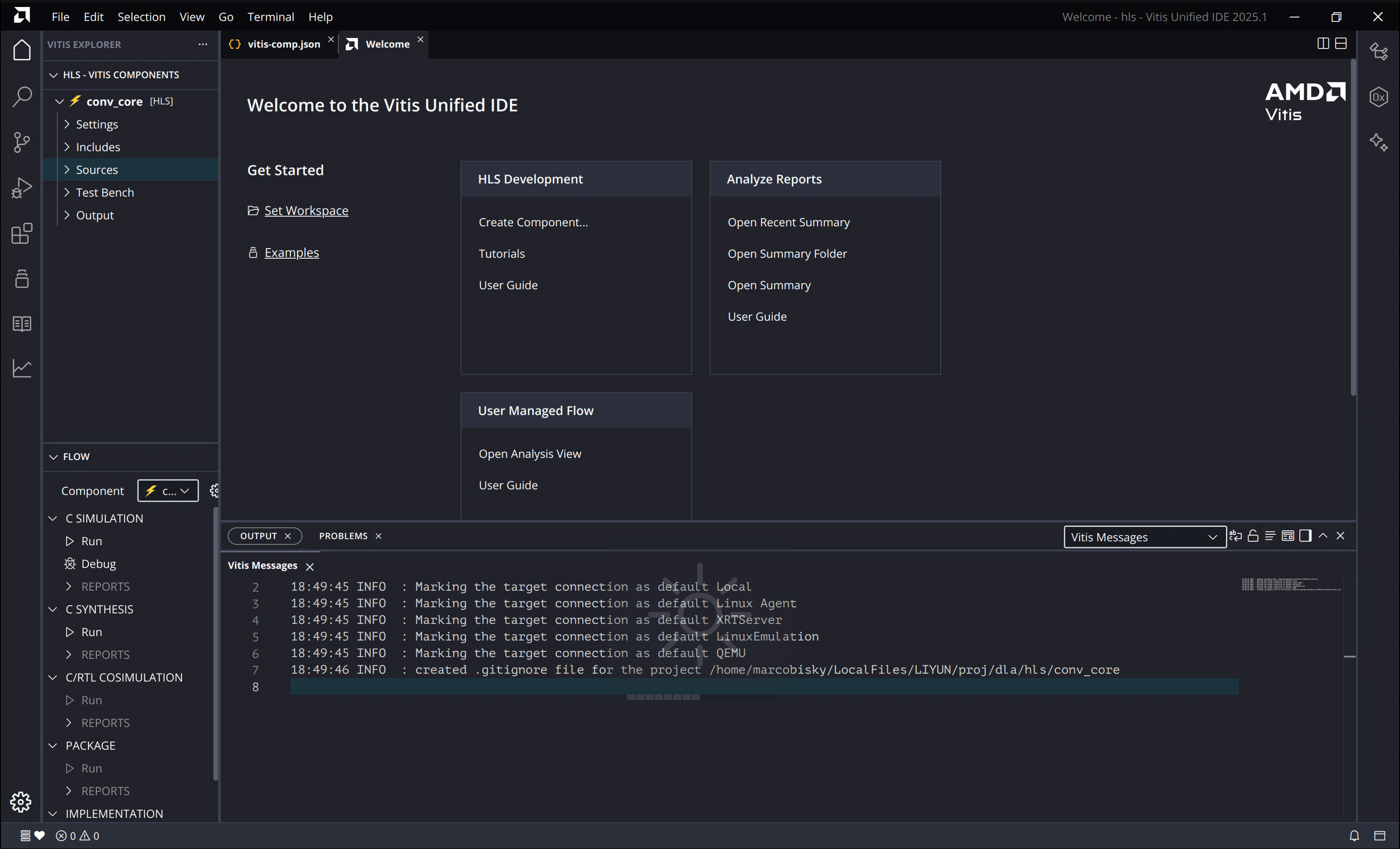The width and height of the screenshot is (1400, 849).
Task: Switch to the vitis-comp.json tab
Action: (283, 44)
